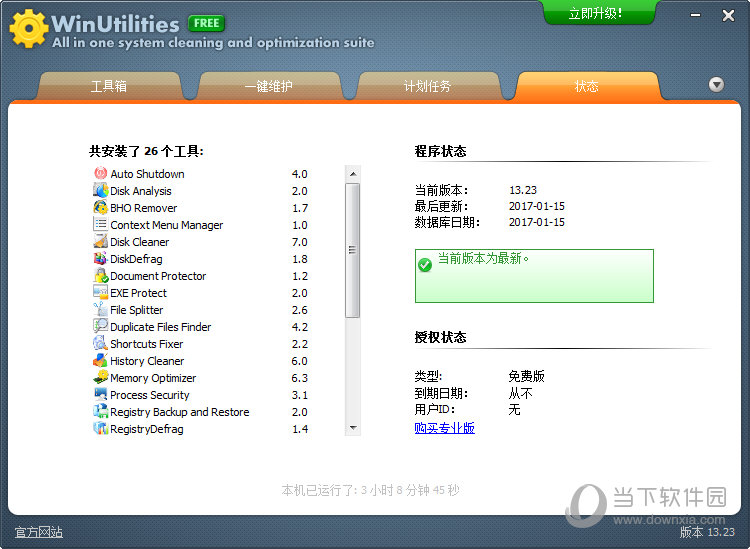The width and height of the screenshot is (750, 549).
Task: Open the 计划任务 tab
Action: pos(428,86)
